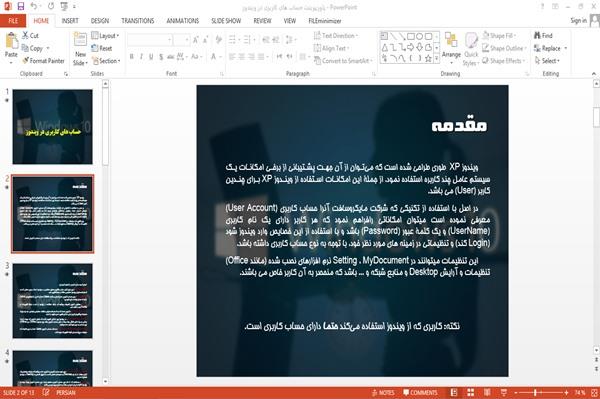This screenshot has width=600, height=399.
Task: Start slide show from beginning quick access icon
Action: [64, 6]
